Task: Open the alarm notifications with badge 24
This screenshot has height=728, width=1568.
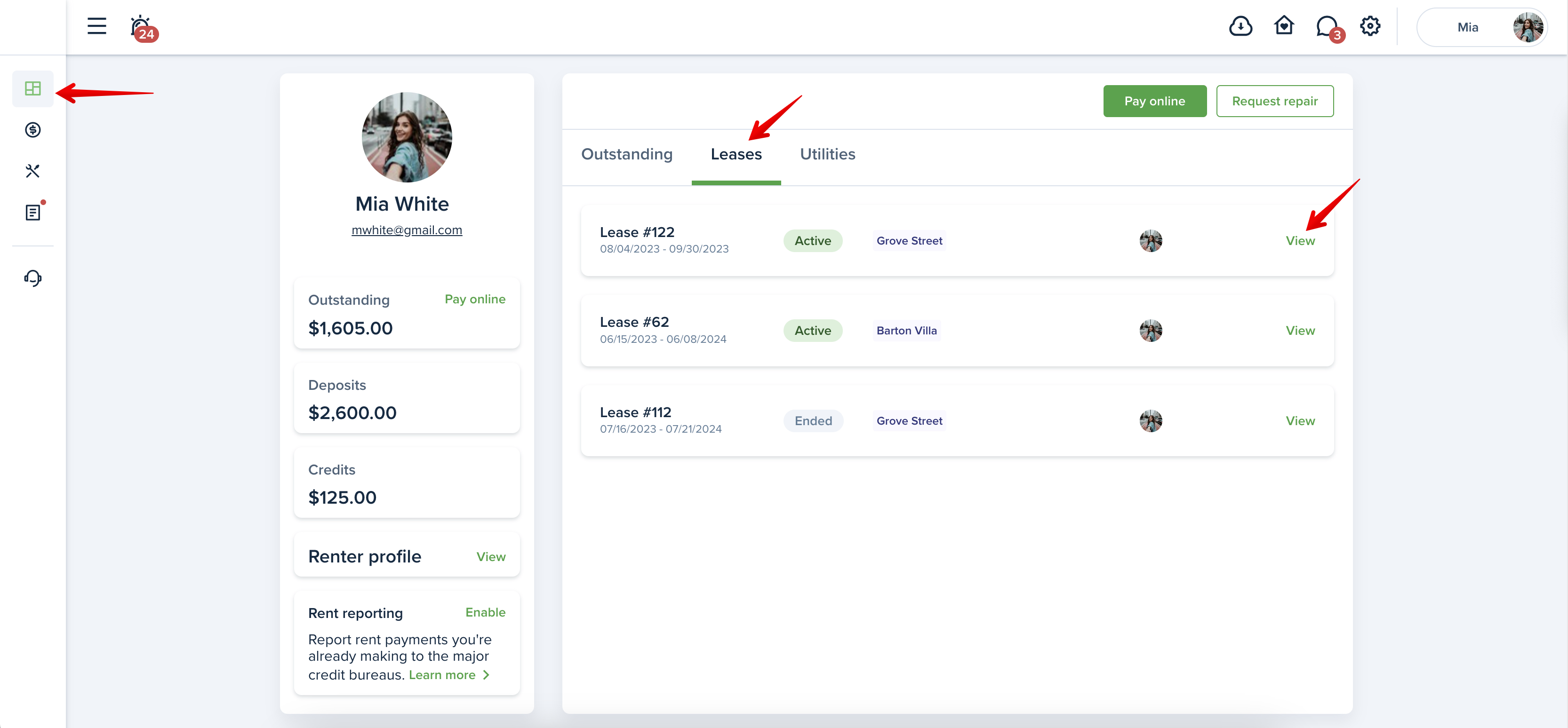Action: (141, 27)
